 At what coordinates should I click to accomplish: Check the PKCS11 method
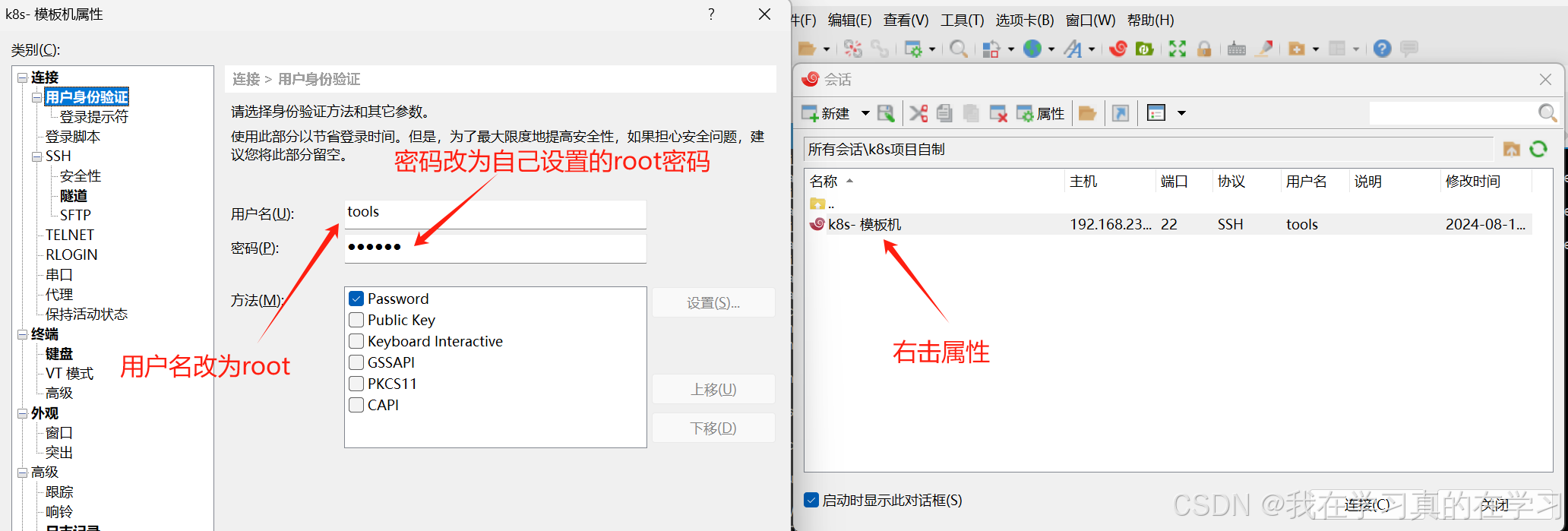[x=356, y=384]
